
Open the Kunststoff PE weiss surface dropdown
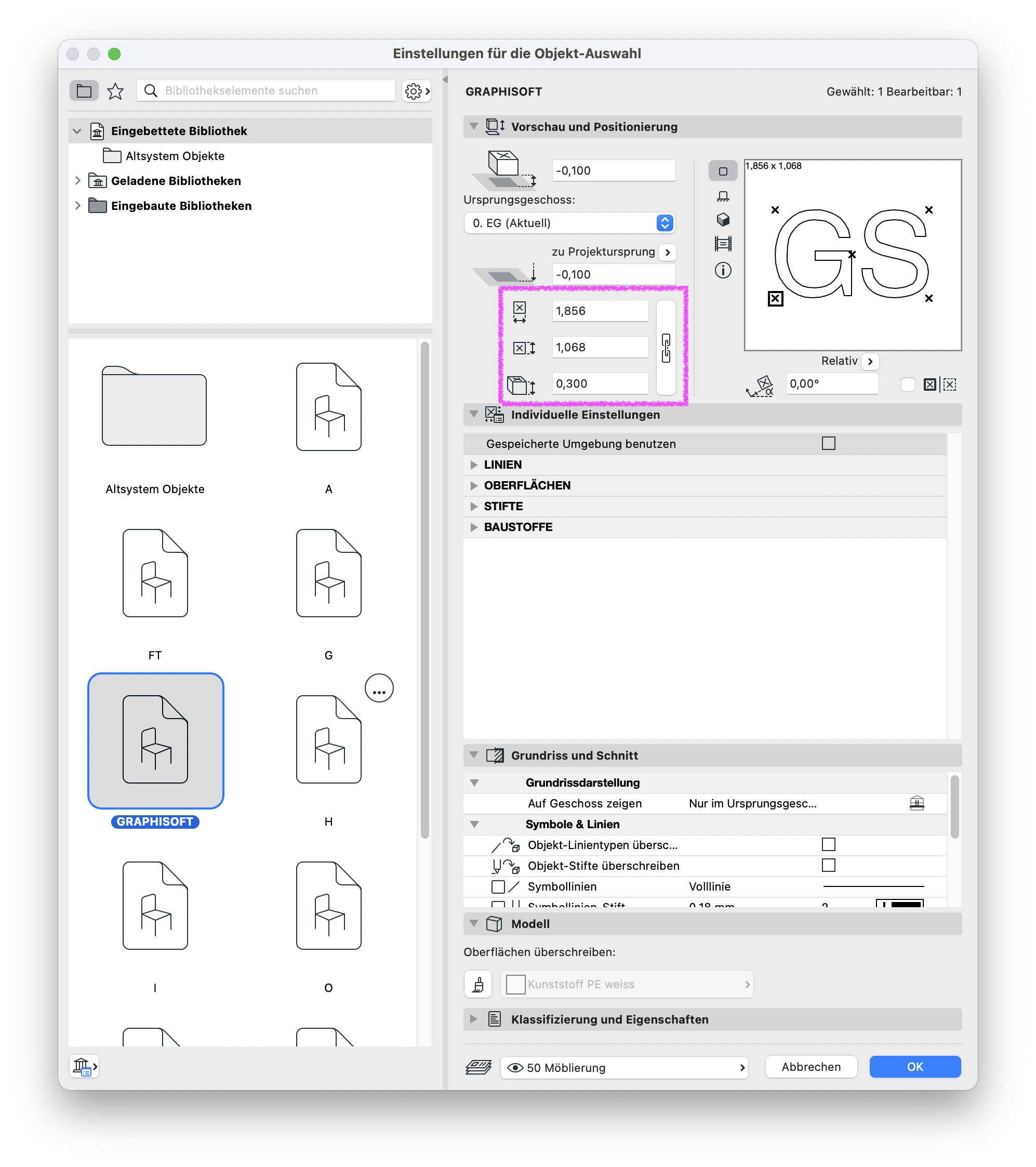[x=627, y=984]
